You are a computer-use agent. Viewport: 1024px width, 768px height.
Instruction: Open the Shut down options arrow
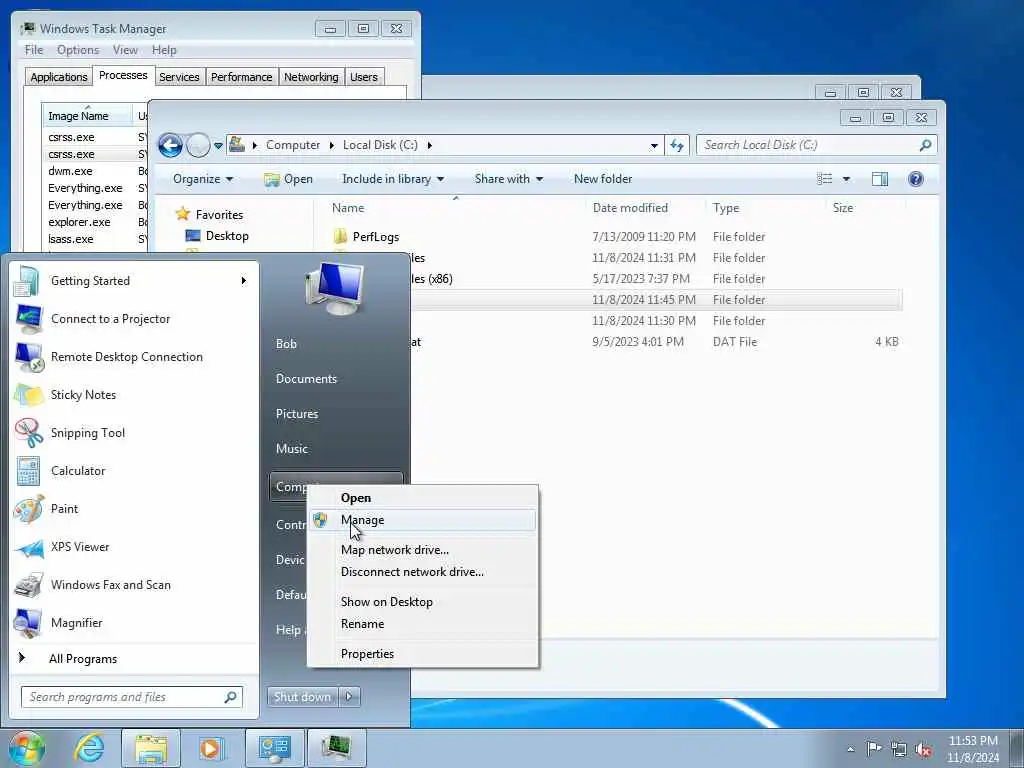point(349,697)
